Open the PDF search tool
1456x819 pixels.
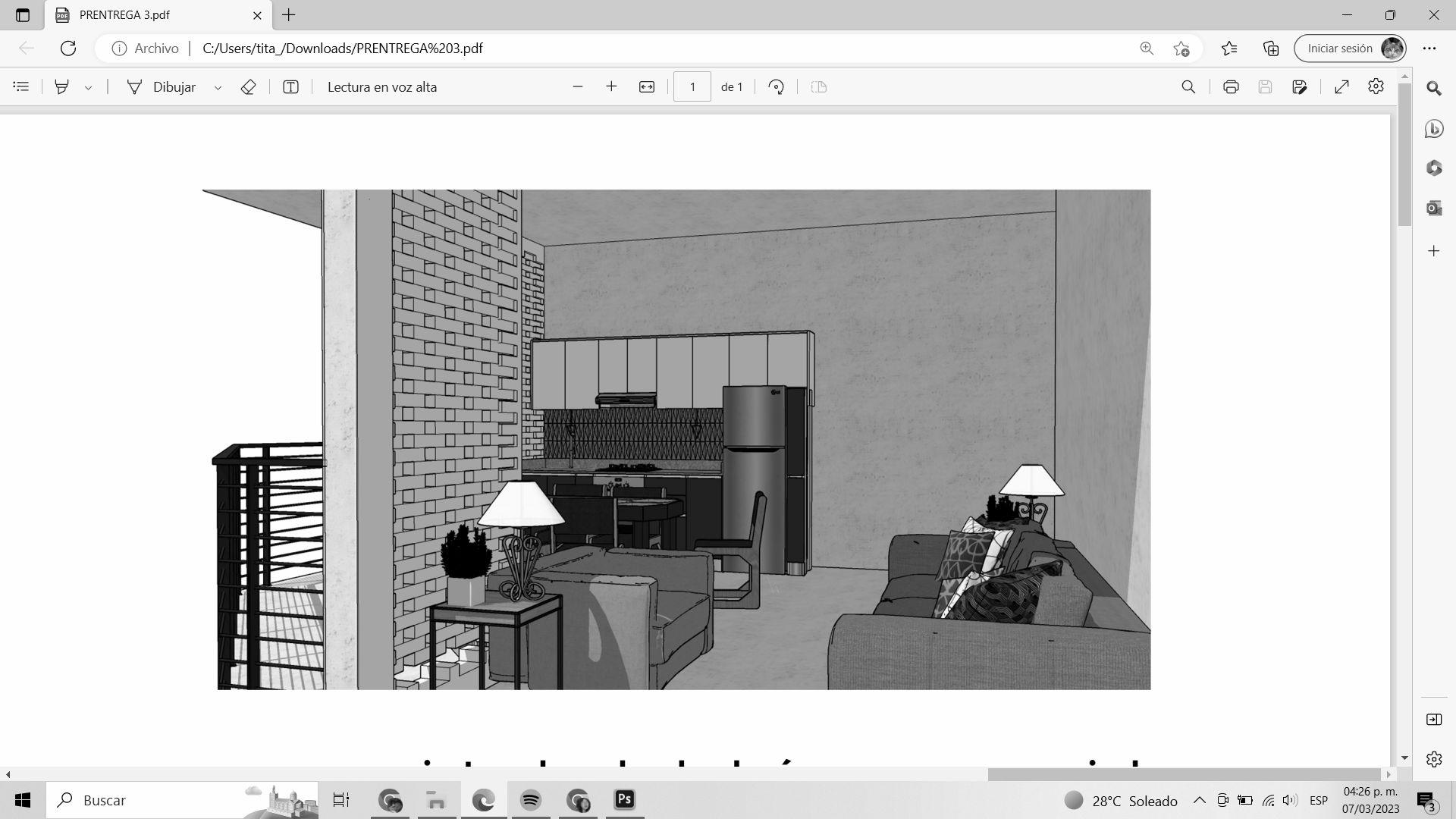click(1188, 87)
